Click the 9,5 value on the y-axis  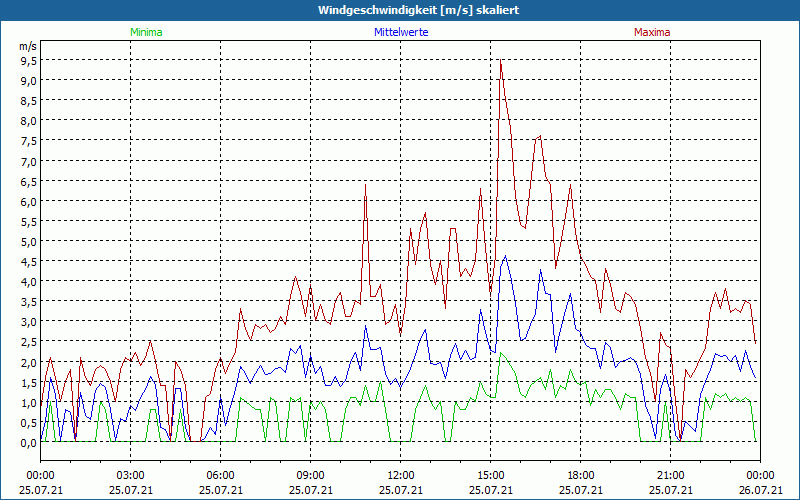(28, 60)
